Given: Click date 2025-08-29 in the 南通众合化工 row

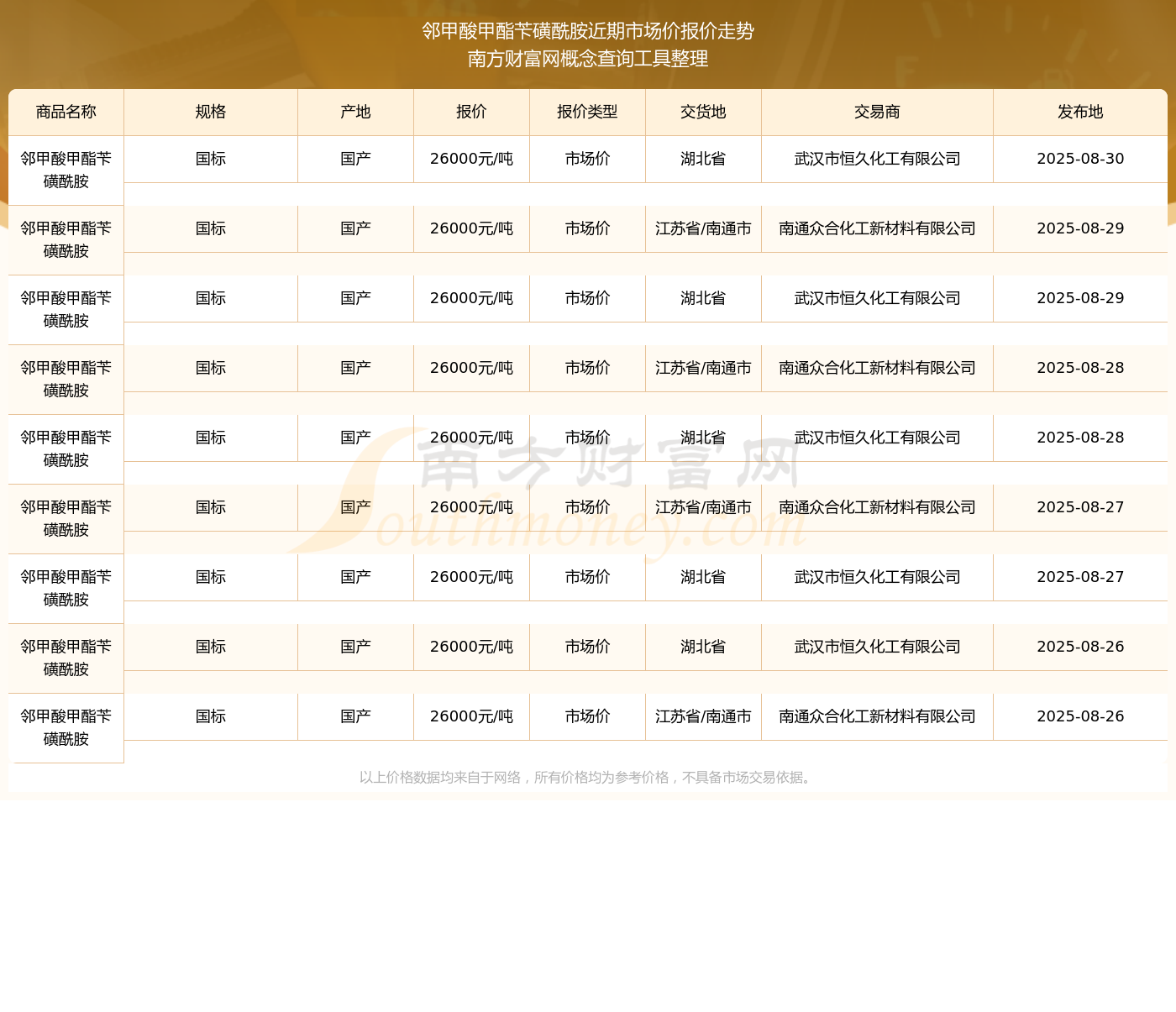Looking at the screenshot, I should click(x=1080, y=228).
